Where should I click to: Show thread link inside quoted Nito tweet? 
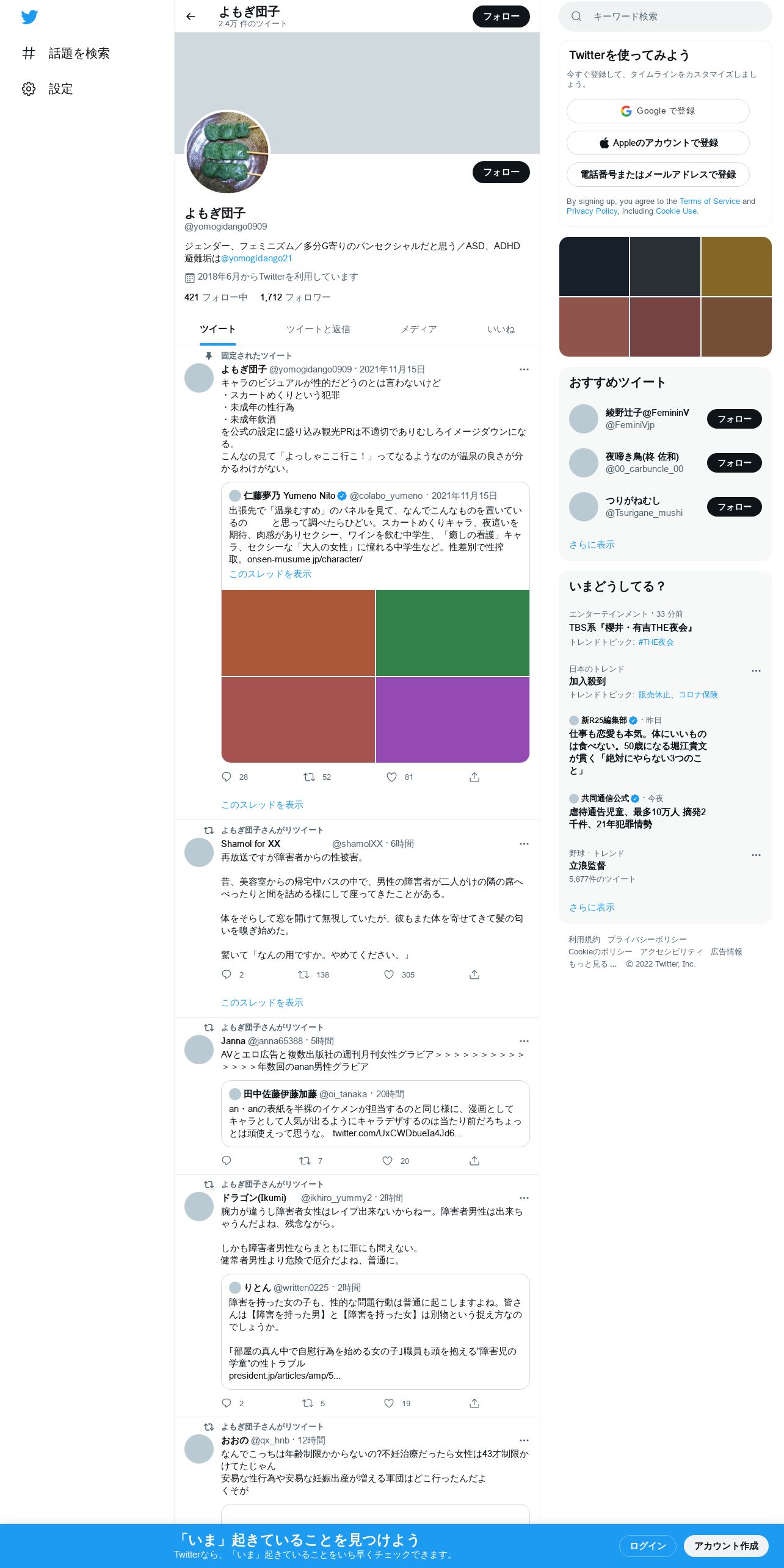tap(270, 574)
